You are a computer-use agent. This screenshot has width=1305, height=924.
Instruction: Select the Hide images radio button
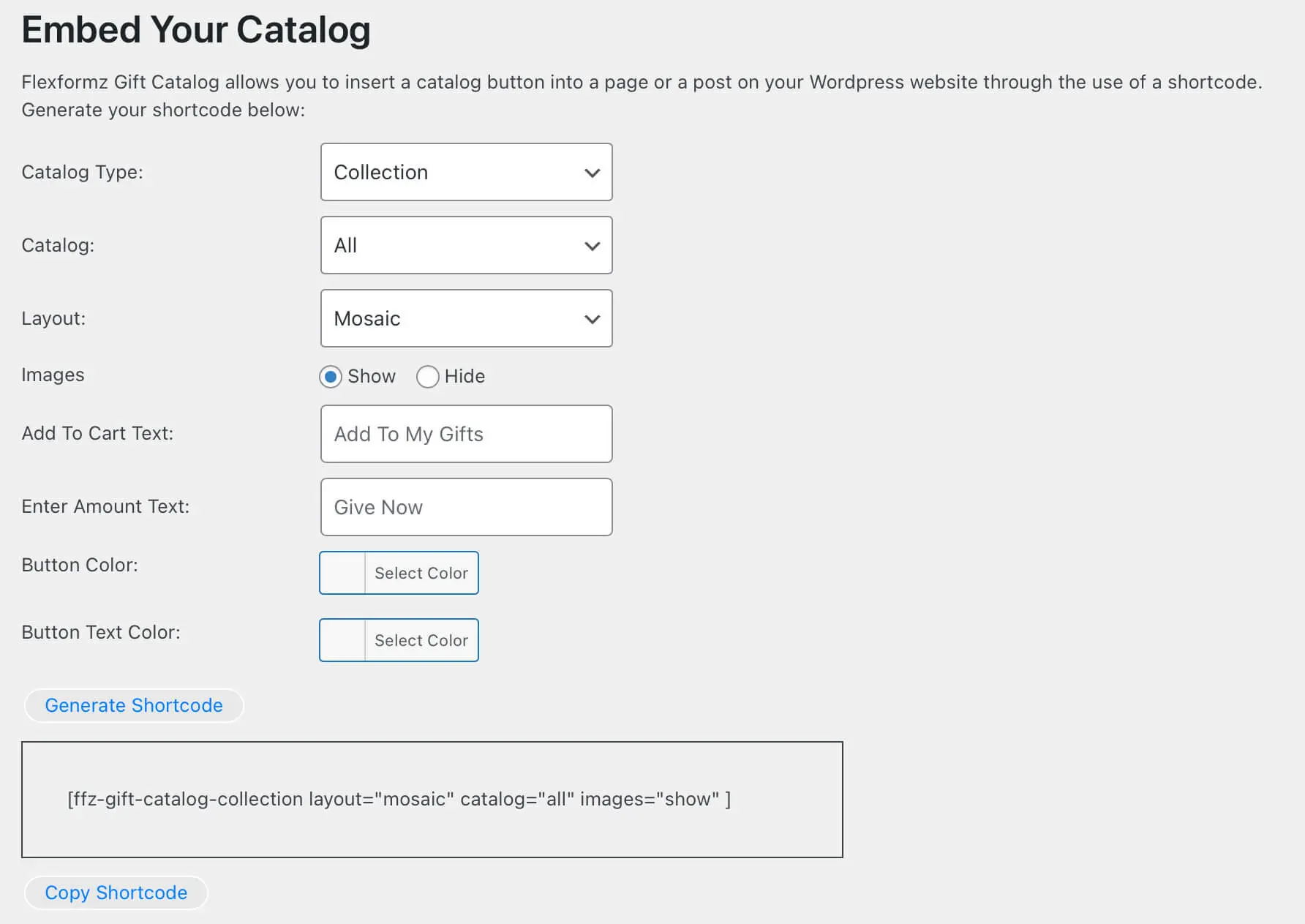click(427, 377)
